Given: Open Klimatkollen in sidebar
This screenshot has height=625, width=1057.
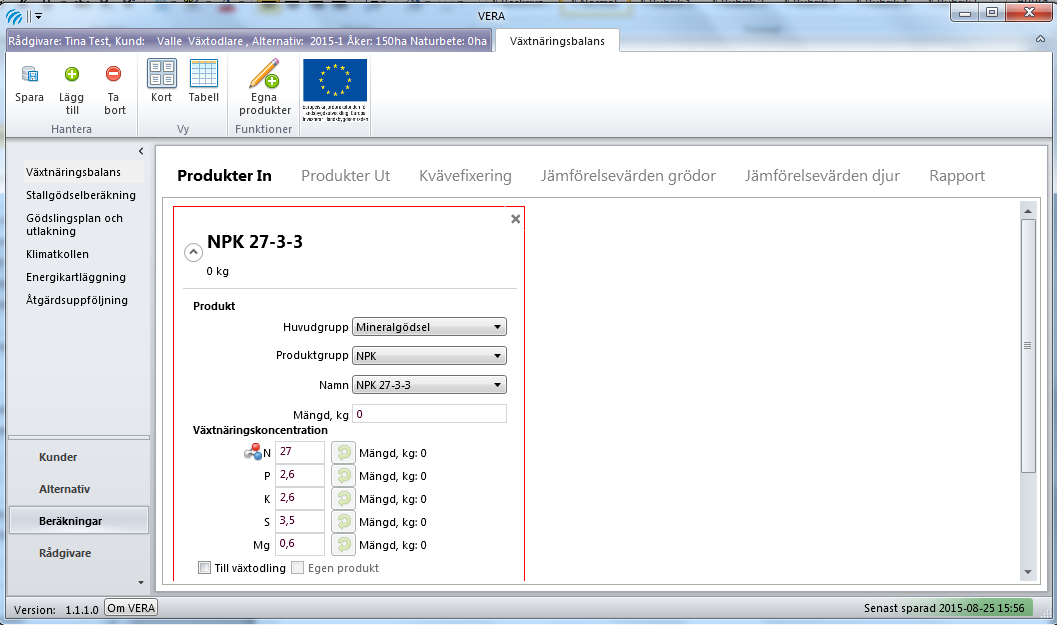Looking at the screenshot, I should (x=57, y=254).
